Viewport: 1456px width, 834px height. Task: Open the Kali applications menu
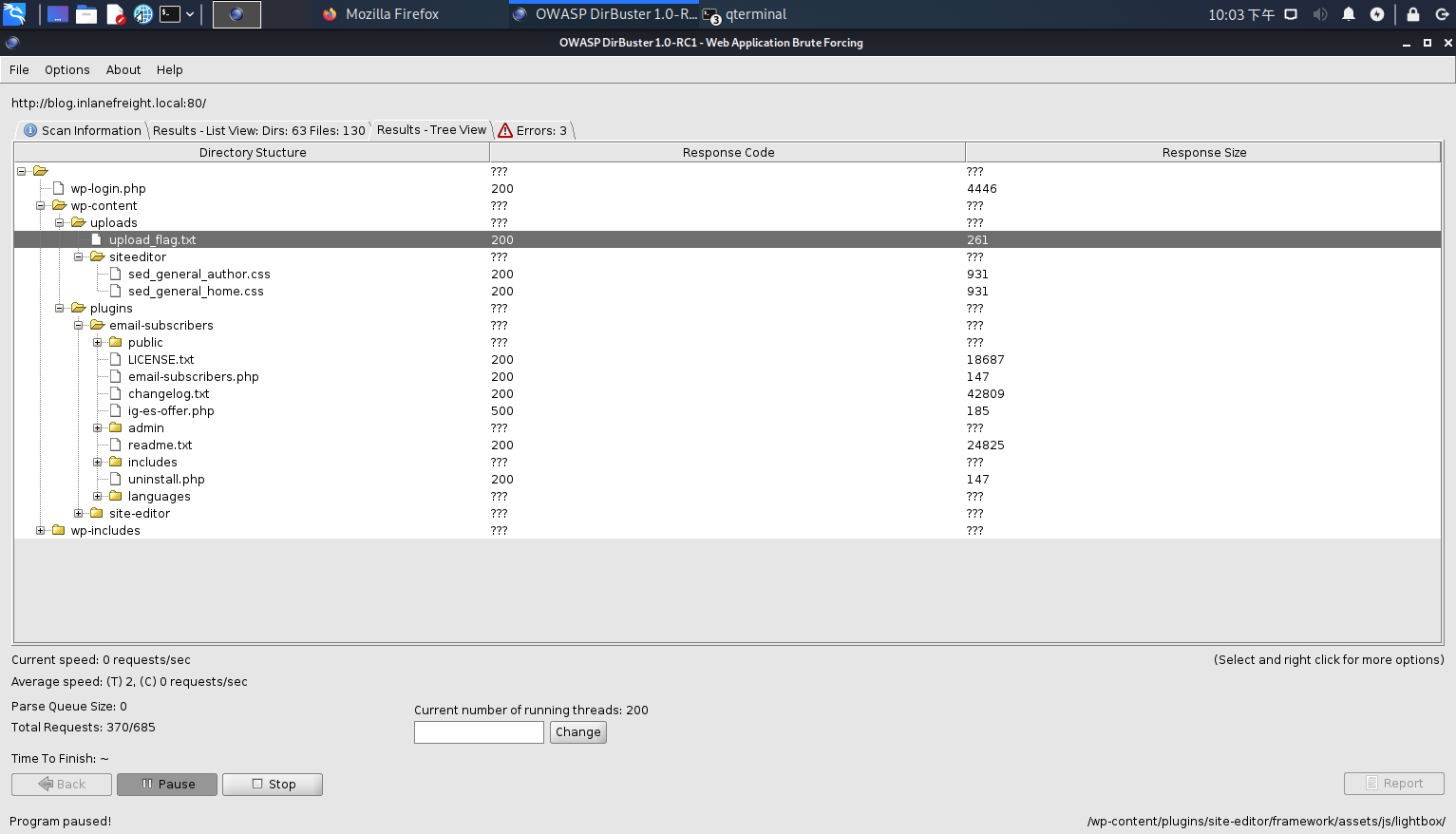pyautogui.click(x=14, y=13)
